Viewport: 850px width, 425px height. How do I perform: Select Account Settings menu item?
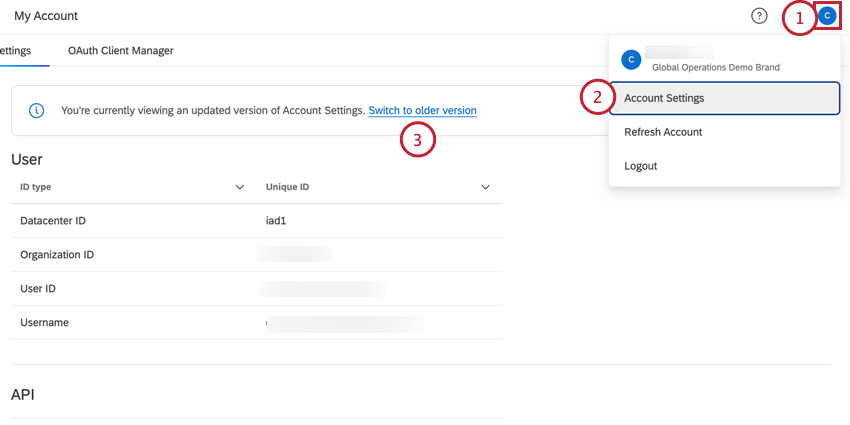point(664,98)
